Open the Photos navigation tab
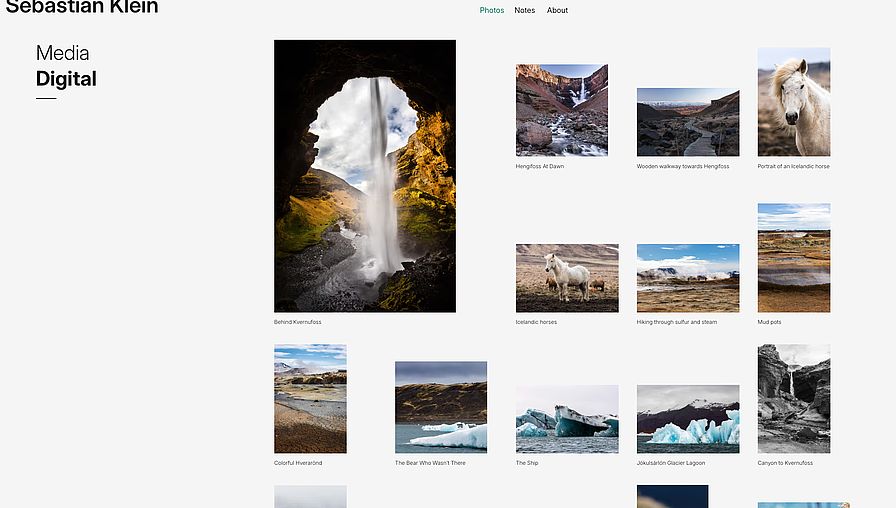Viewport: 896px width, 508px height. click(x=491, y=10)
